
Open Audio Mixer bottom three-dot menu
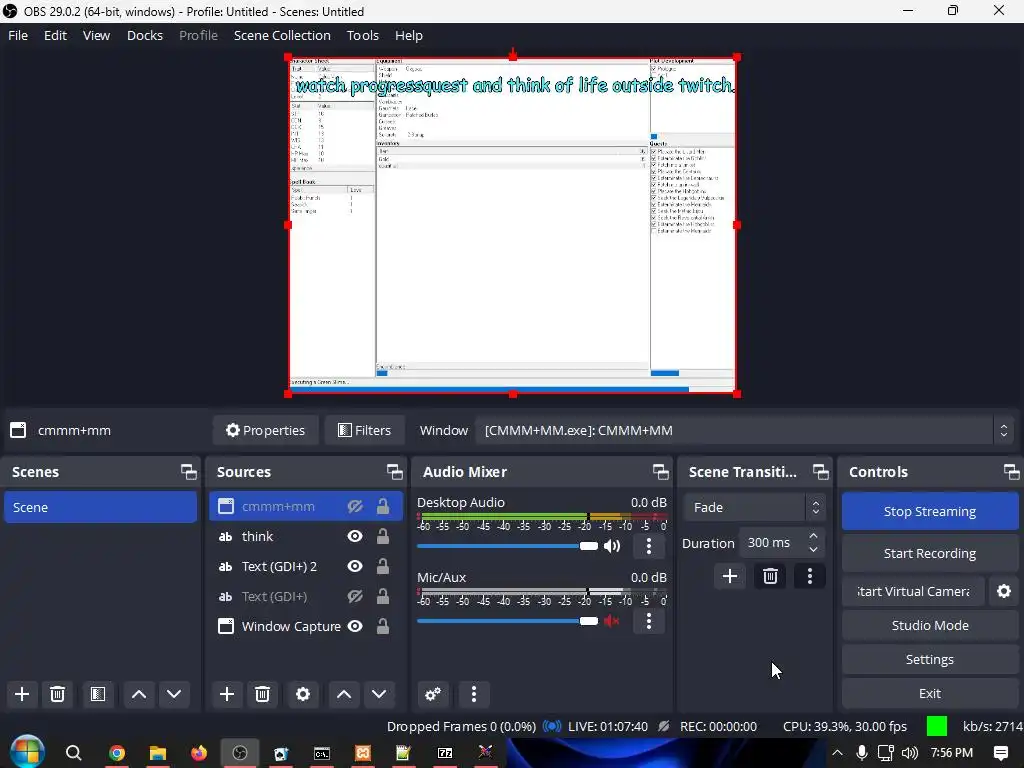(473, 694)
